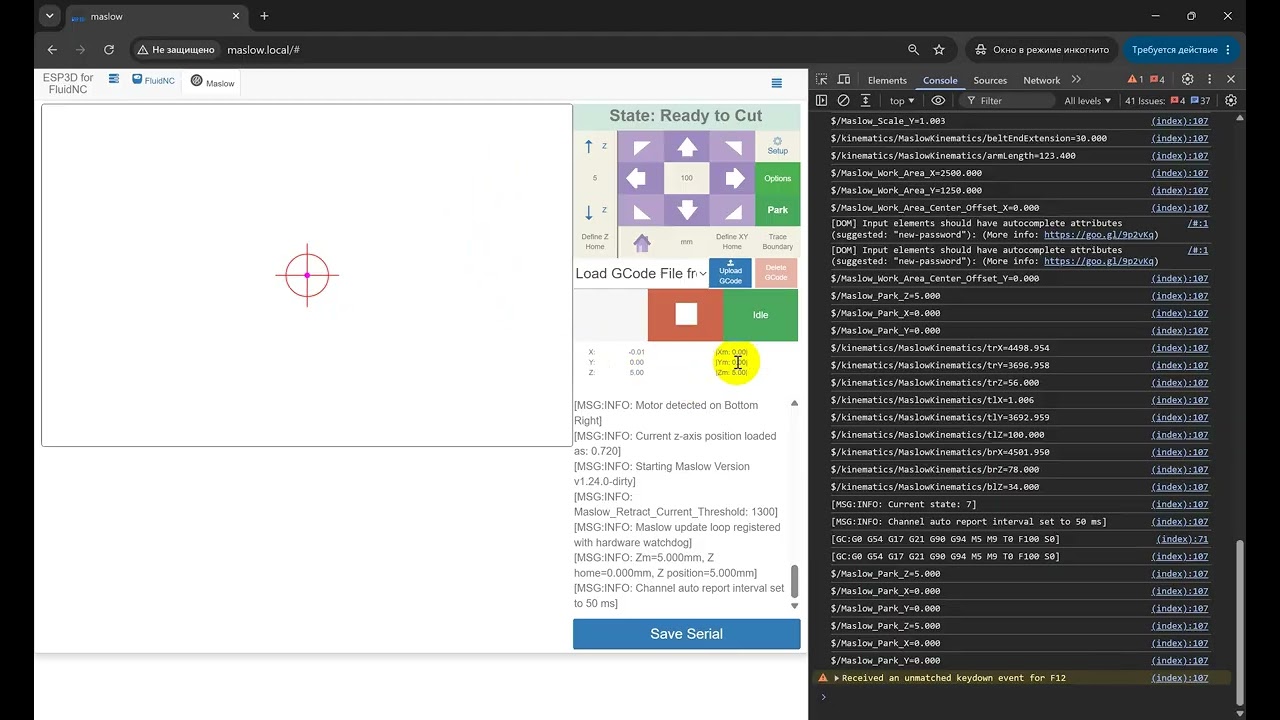
Task: Close the DevTools panel
Action: tap(1231, 79)
